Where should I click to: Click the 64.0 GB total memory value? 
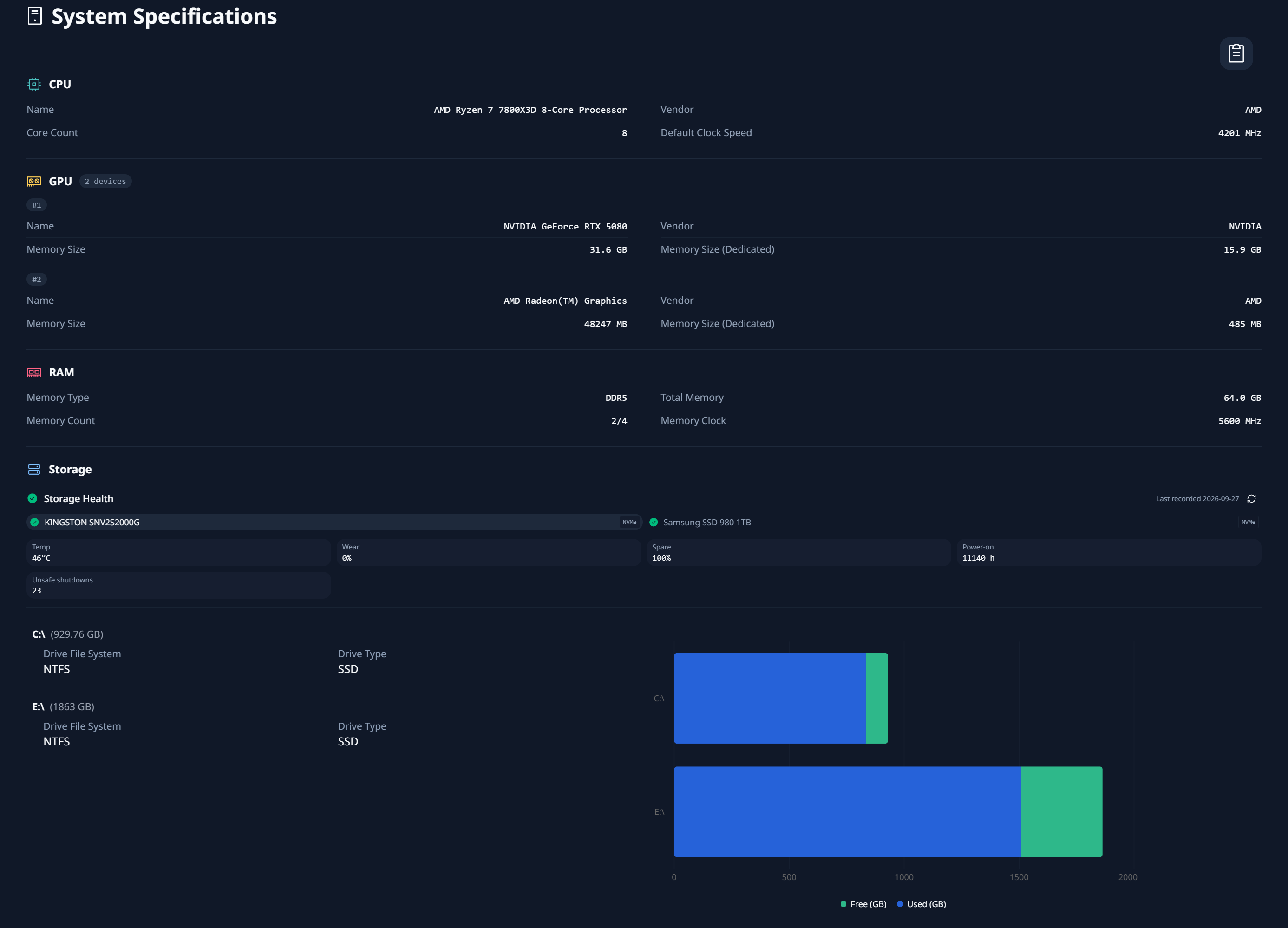[1242, 398]
